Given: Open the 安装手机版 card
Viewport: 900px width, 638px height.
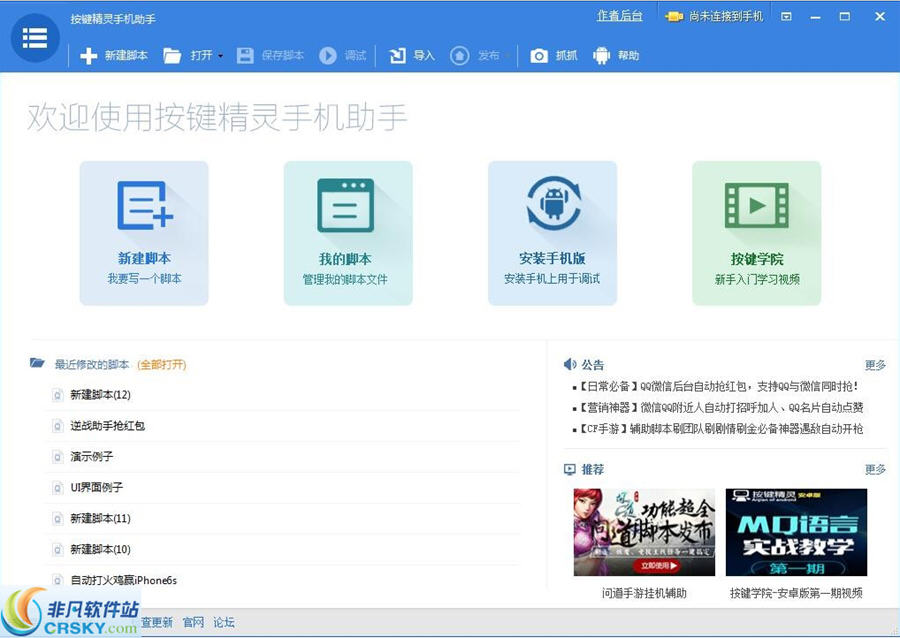Looking at the screenshot, I should click(x=552, y=233).
